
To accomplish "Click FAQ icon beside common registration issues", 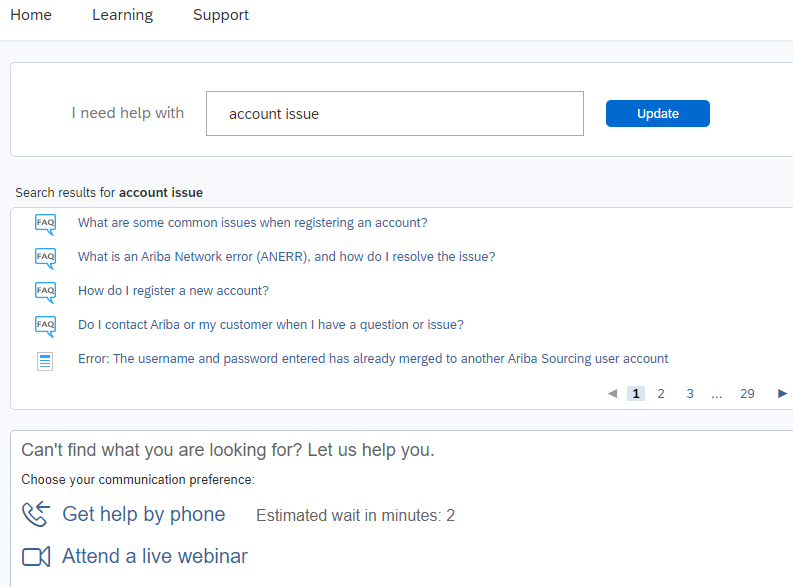I will point(45,224).
